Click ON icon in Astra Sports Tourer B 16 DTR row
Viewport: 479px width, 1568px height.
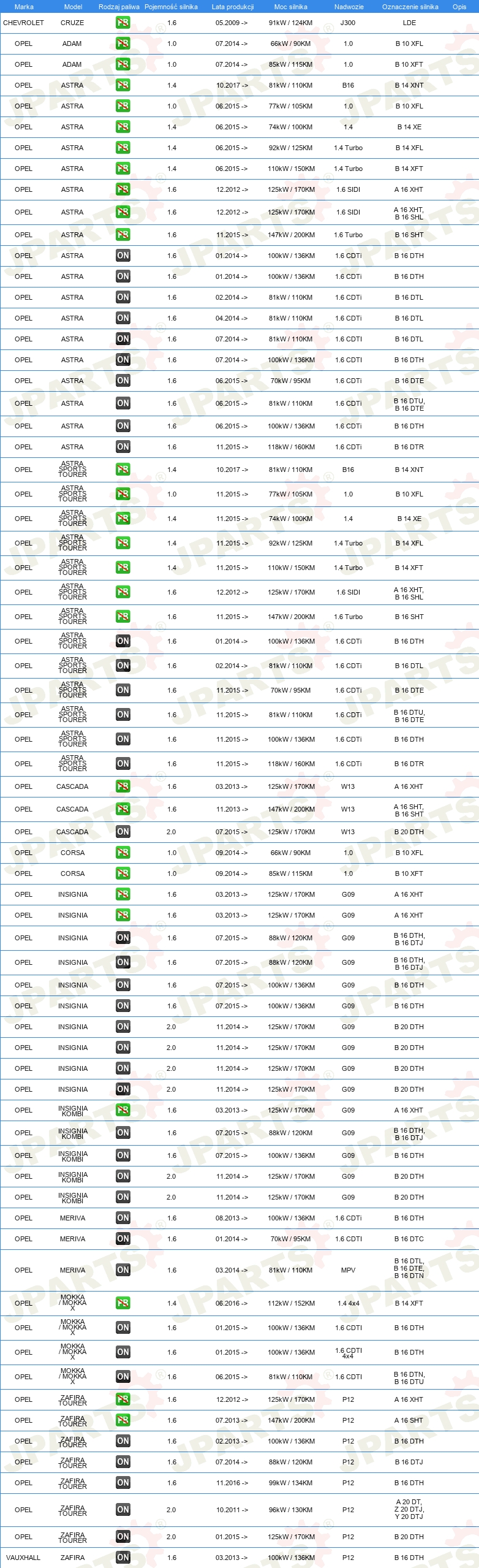(x=123, y=764)
